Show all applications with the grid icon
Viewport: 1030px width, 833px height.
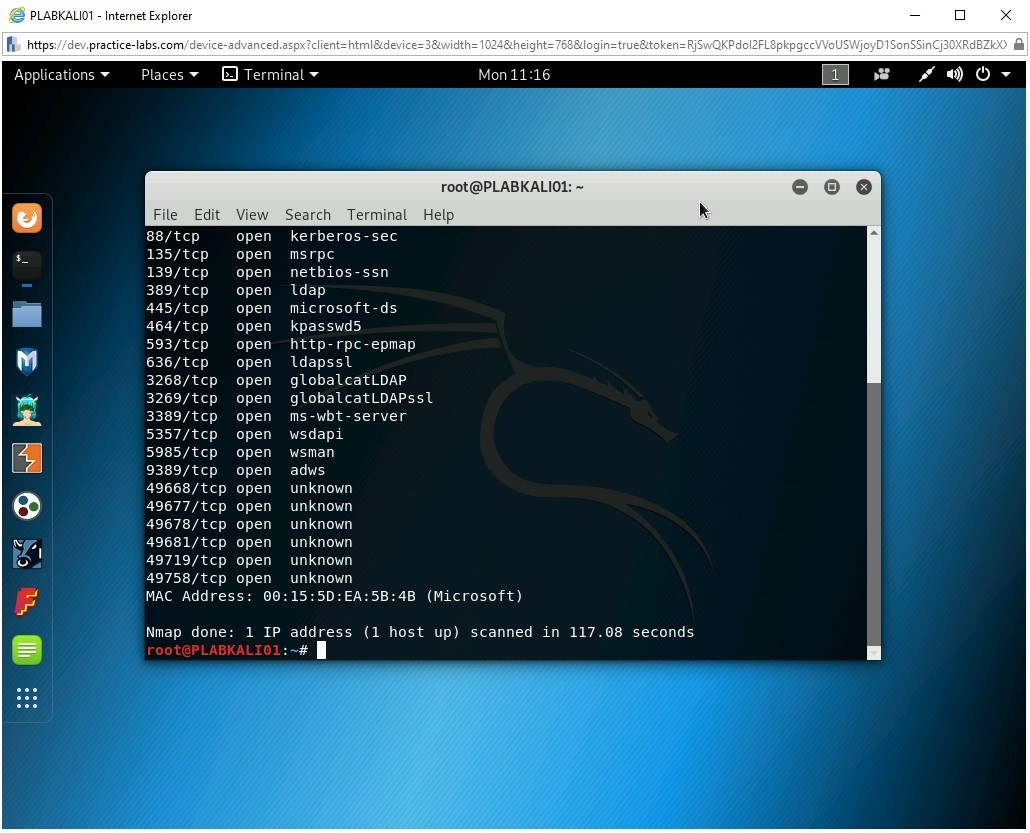pyautogui.click(x=27, y=698)
